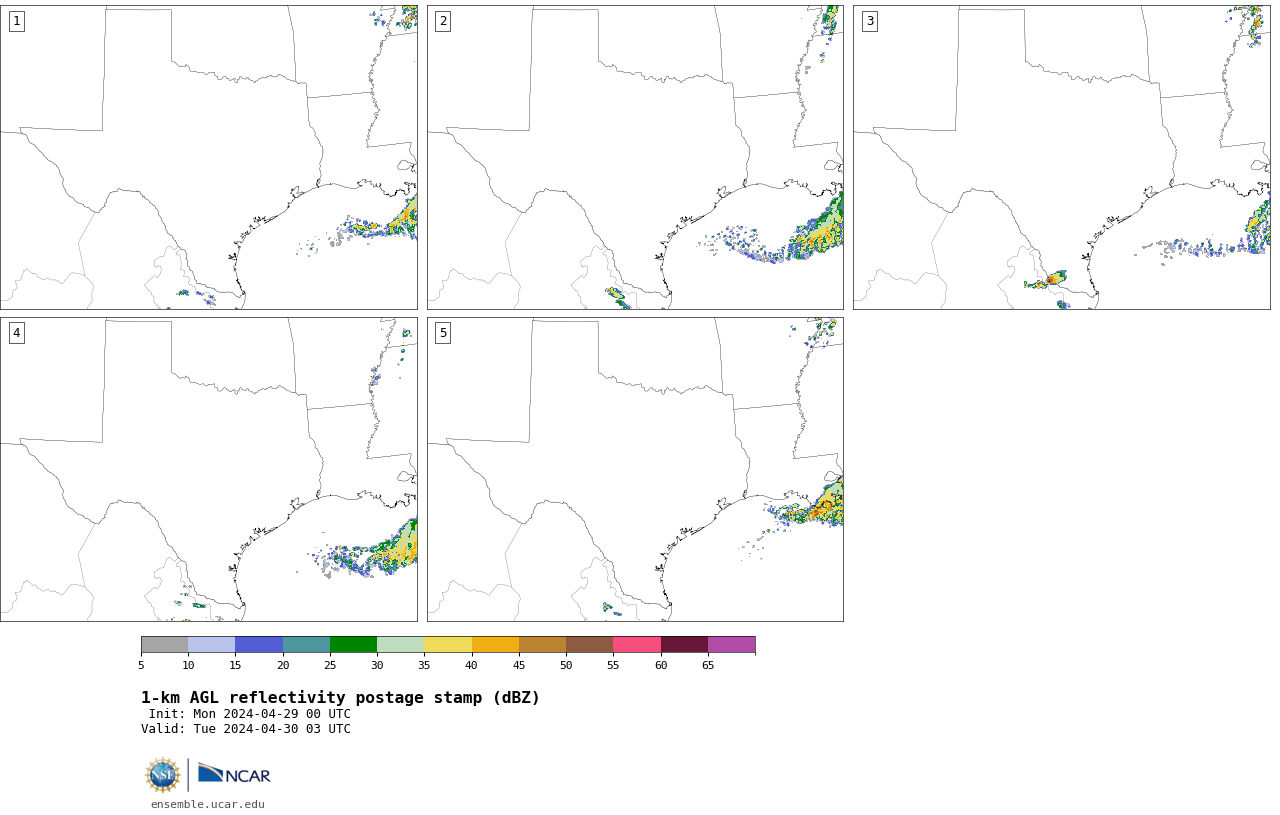Click the dark green 25-30 dBZ swatch
This screenshot has height=815, width=1280.
[353, 645]
